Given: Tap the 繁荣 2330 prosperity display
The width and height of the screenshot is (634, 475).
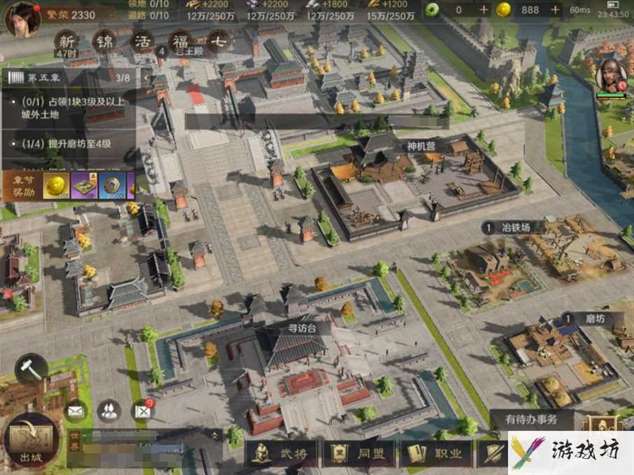Looking at the screenshot, I should click(x=72, y=15).
